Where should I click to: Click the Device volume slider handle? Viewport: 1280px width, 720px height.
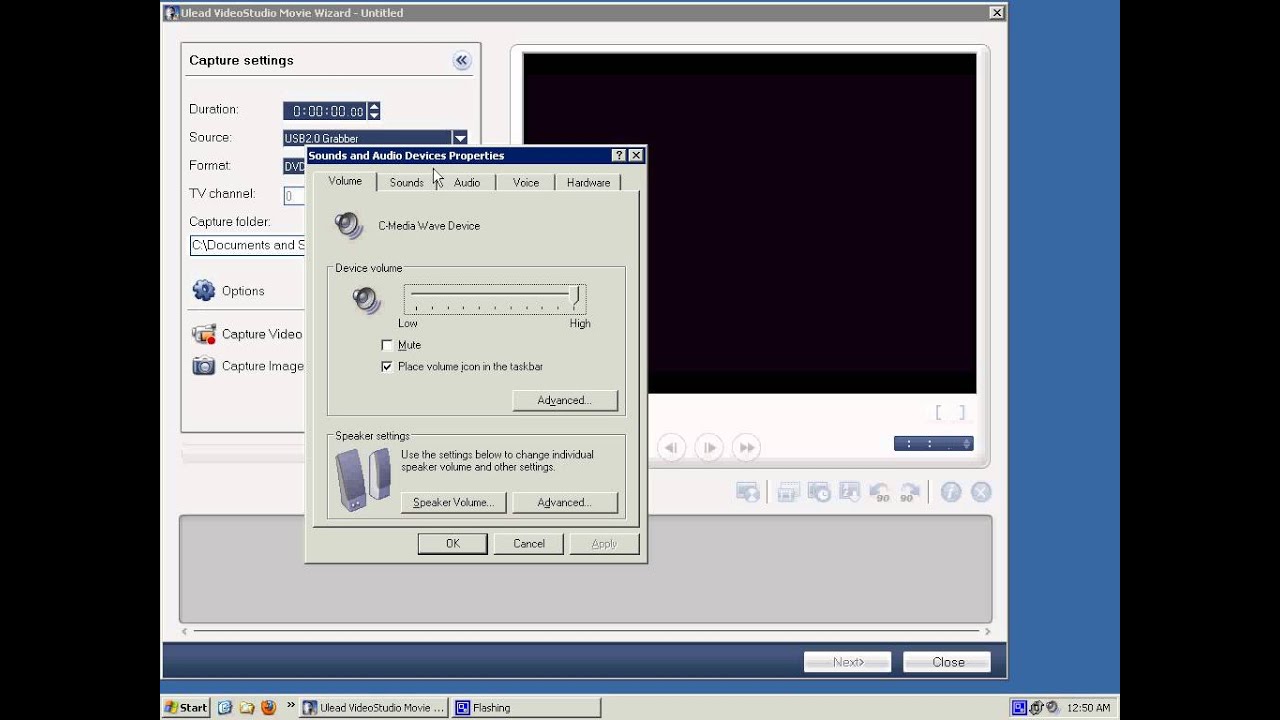tap(575, 297)
